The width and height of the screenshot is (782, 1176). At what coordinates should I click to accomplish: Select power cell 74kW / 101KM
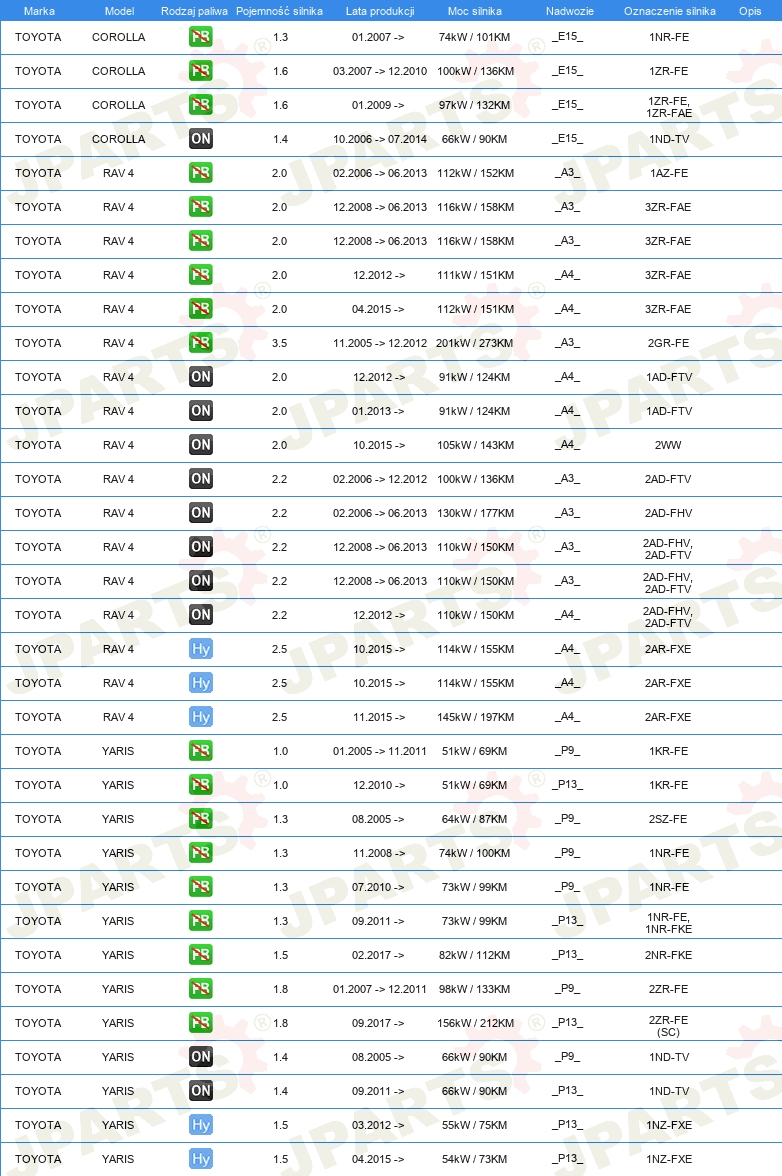tap(475, 37)
